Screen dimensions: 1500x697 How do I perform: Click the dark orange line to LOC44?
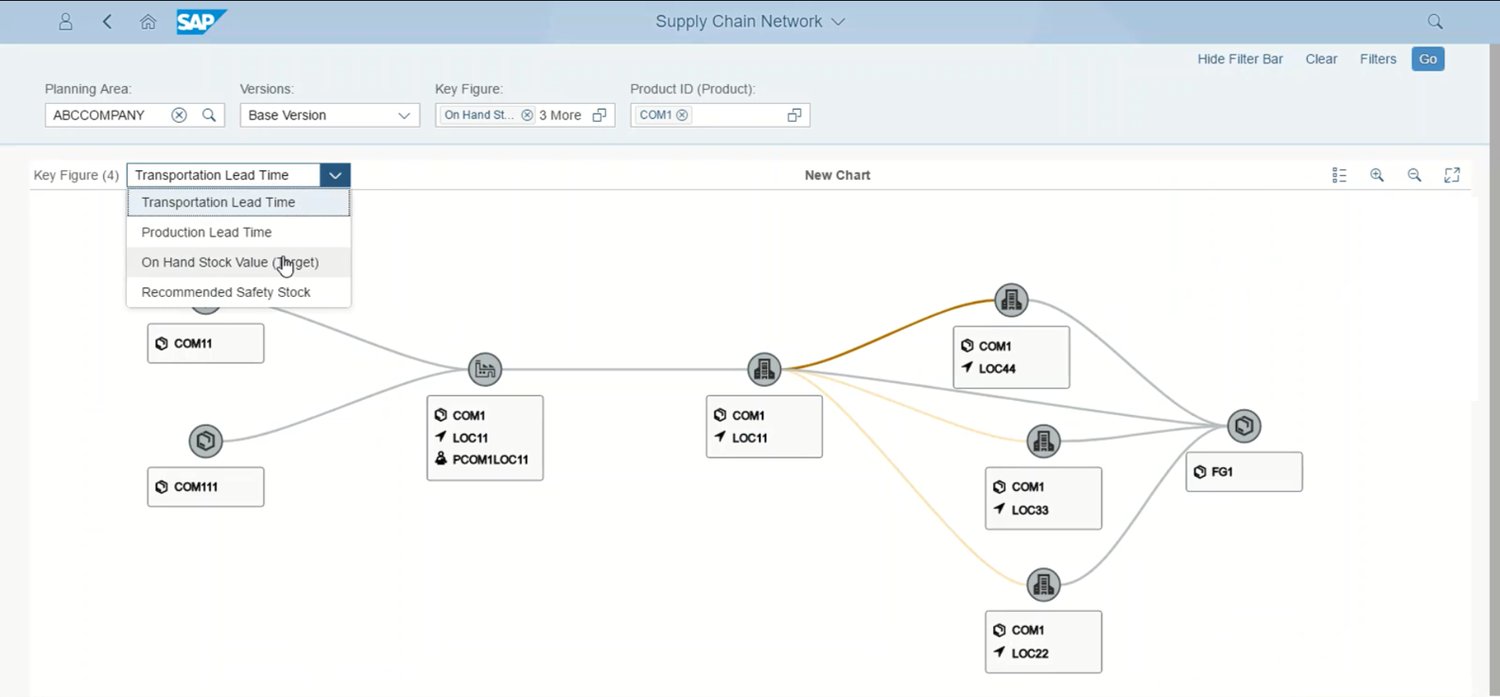click(888, 334)
